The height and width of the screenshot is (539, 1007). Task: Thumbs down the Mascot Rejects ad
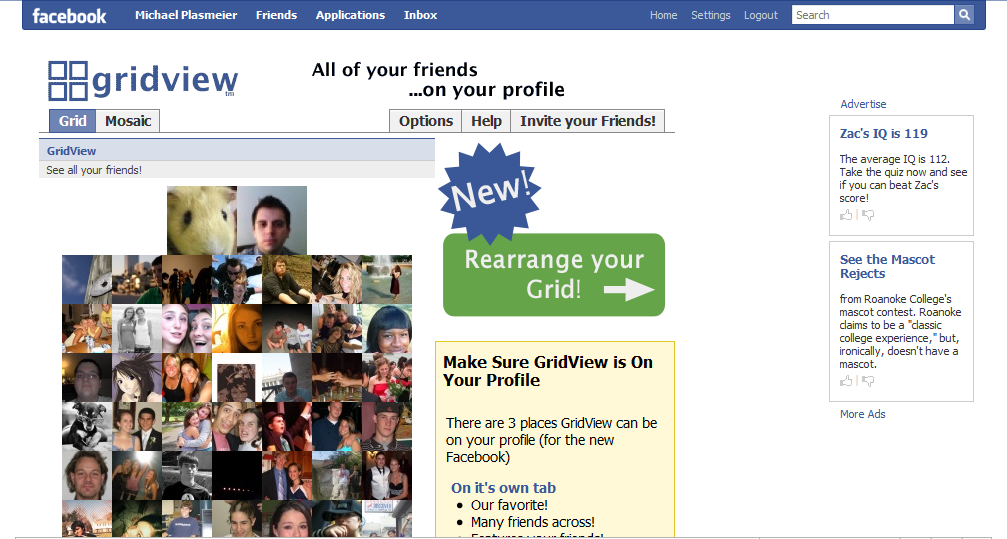click(868, 381)
